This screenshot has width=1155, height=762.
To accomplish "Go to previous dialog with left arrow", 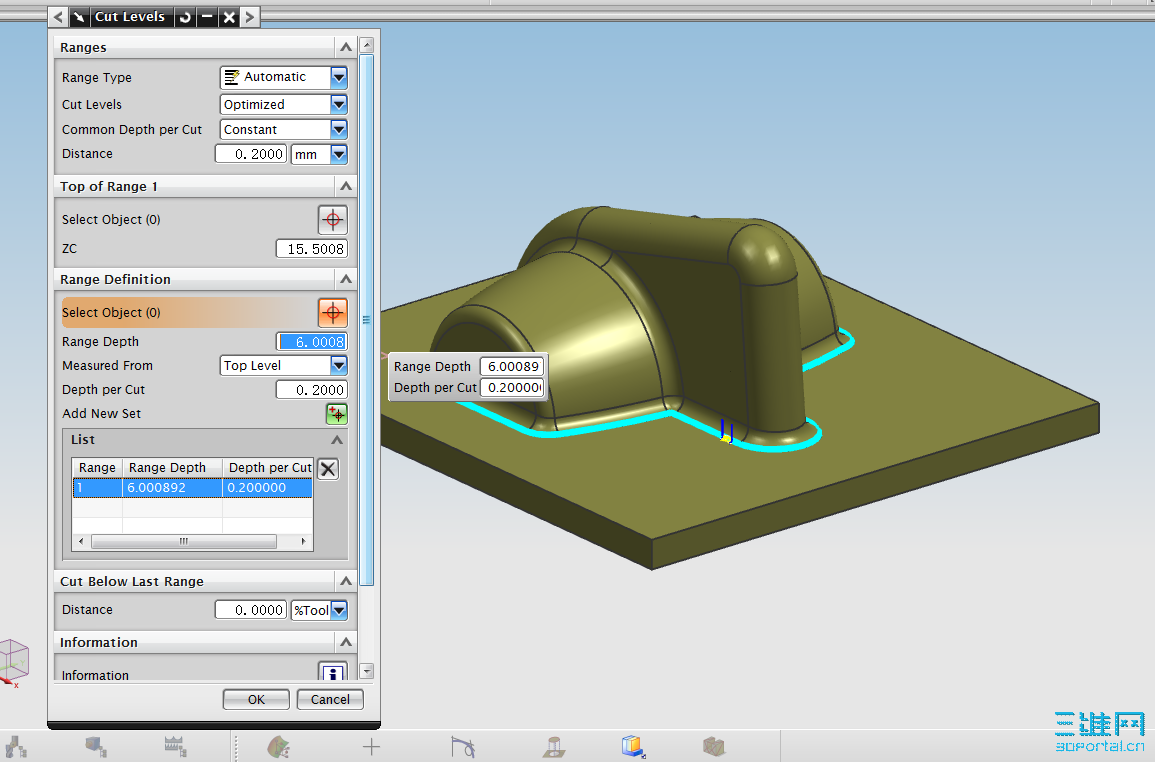I will coord(58,17).
